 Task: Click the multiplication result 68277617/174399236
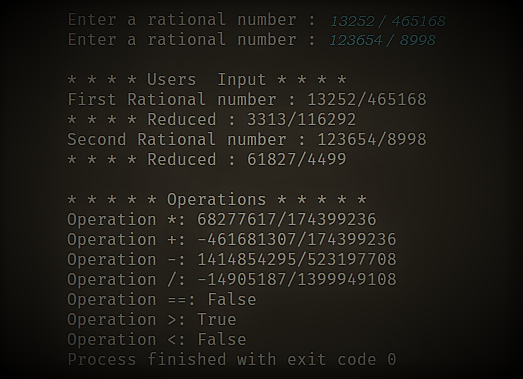coord(287,220)
